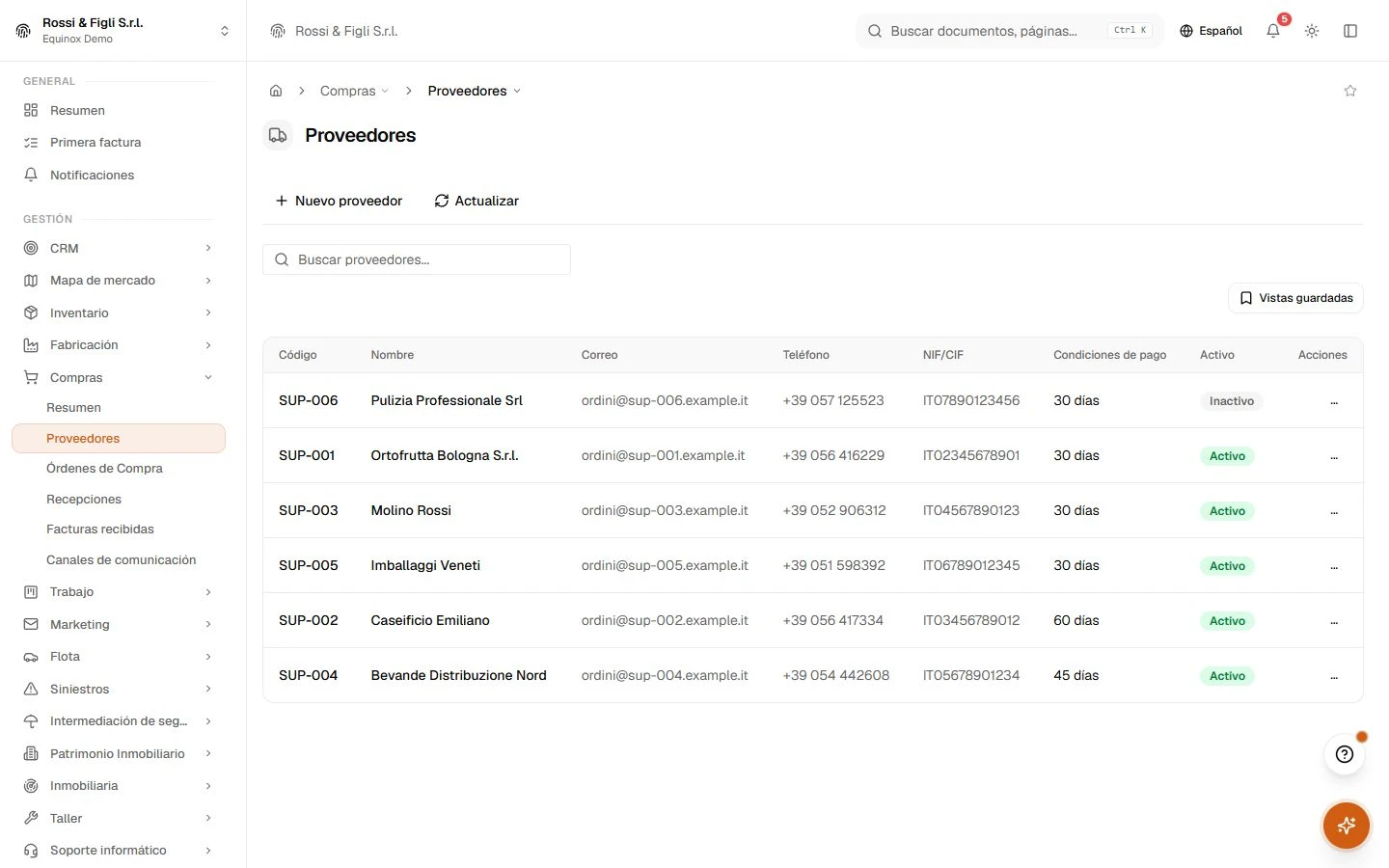
Task: Expand the Mapa de mercado section
Action: click(x=118, y=281)
